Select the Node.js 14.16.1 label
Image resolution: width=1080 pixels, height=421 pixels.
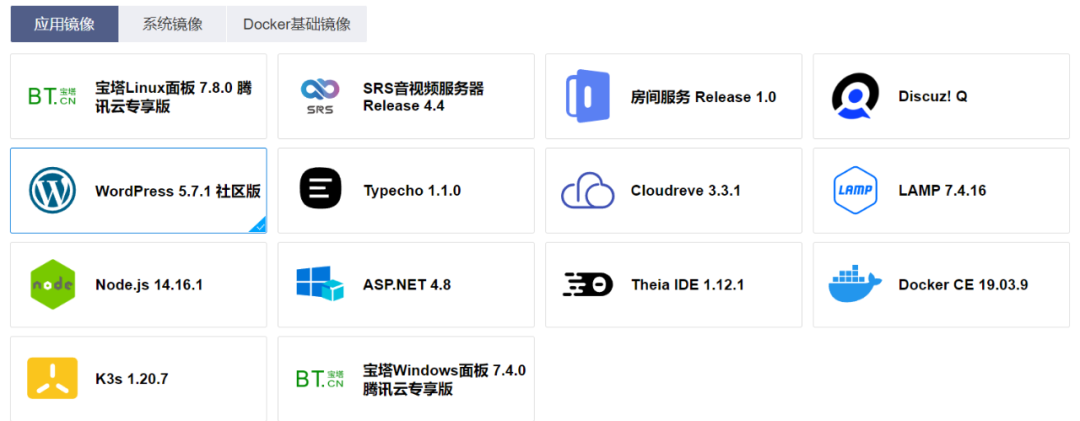149,285
